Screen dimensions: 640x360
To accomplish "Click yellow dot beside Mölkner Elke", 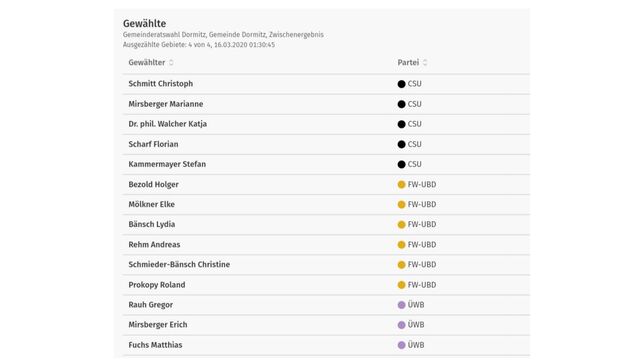I will click(x=401, y=204).
